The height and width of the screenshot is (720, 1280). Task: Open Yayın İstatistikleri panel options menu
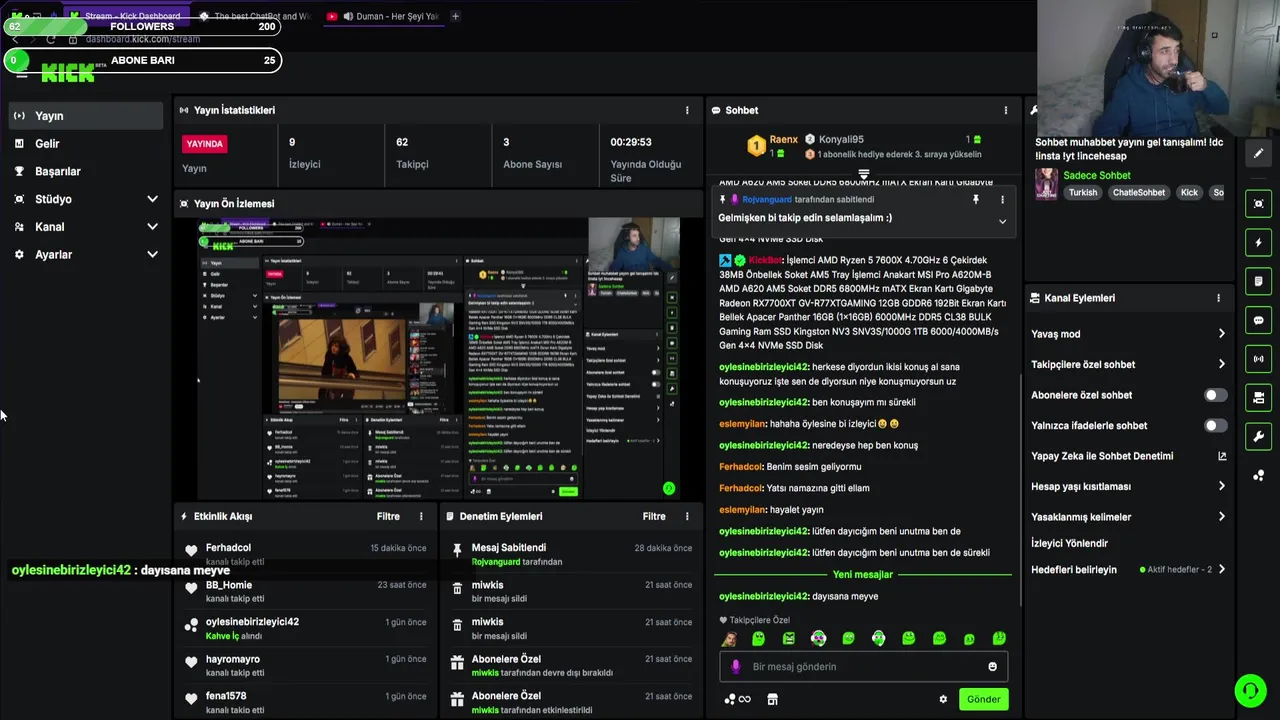[x=687, y=110]
